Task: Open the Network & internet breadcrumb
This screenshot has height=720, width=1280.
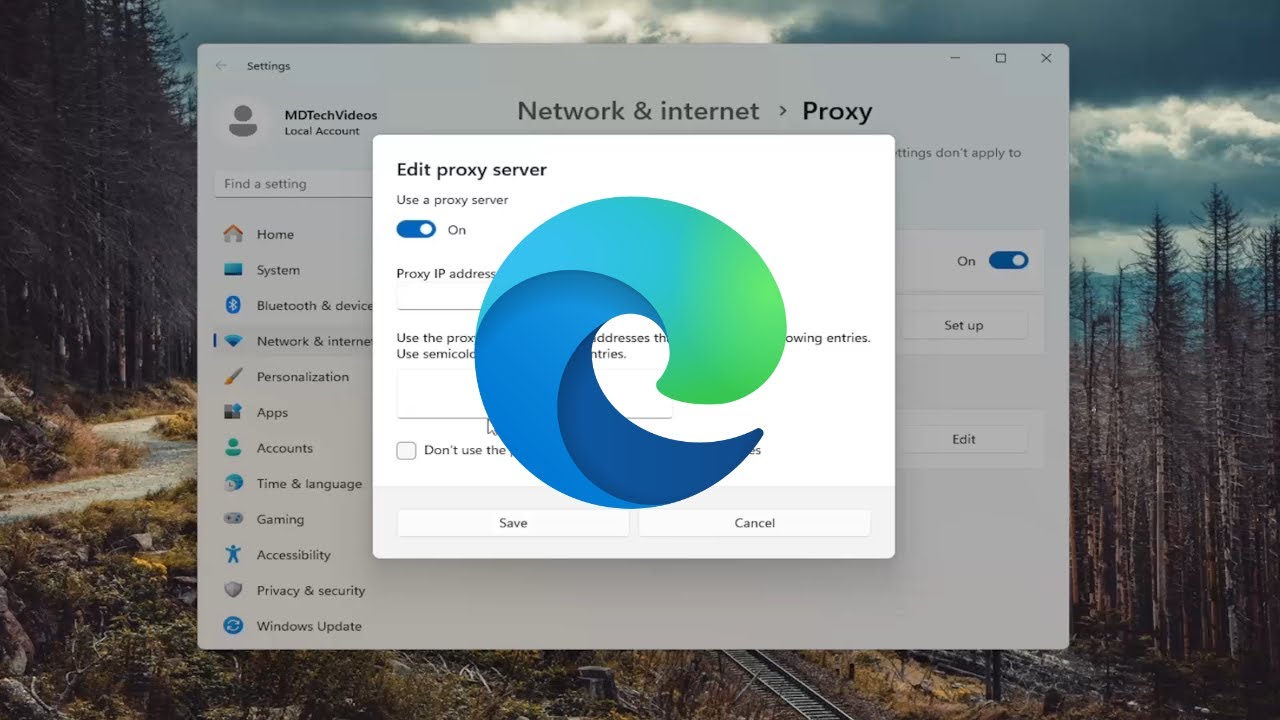Action: click(x=638, y=111)
